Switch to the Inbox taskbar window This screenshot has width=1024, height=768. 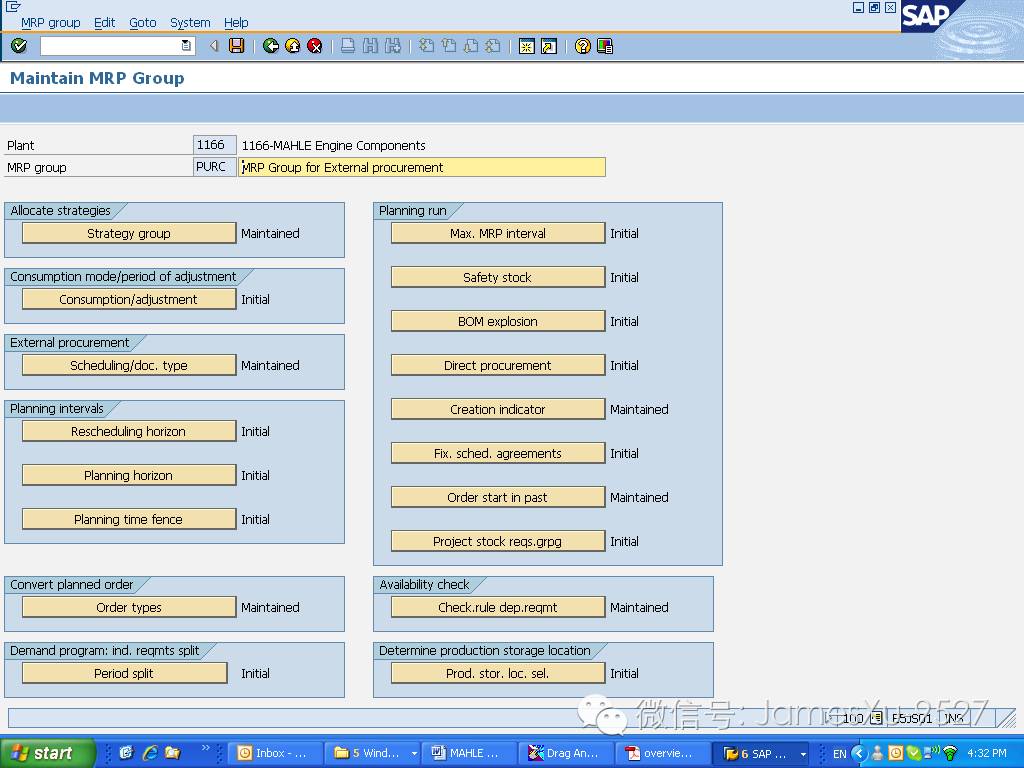tap(276, 753)
